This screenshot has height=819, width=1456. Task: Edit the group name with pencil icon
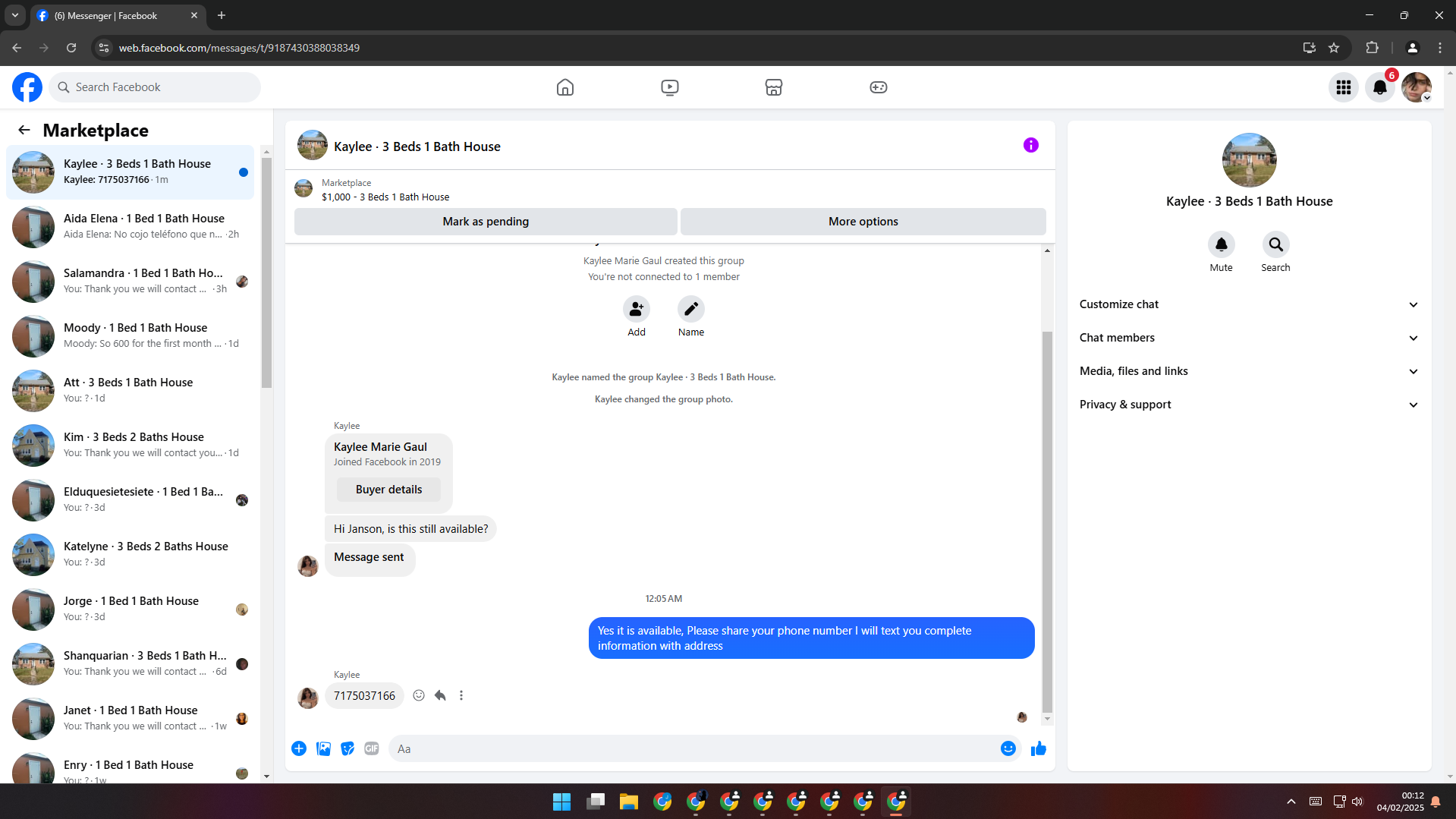coord(690,309)
